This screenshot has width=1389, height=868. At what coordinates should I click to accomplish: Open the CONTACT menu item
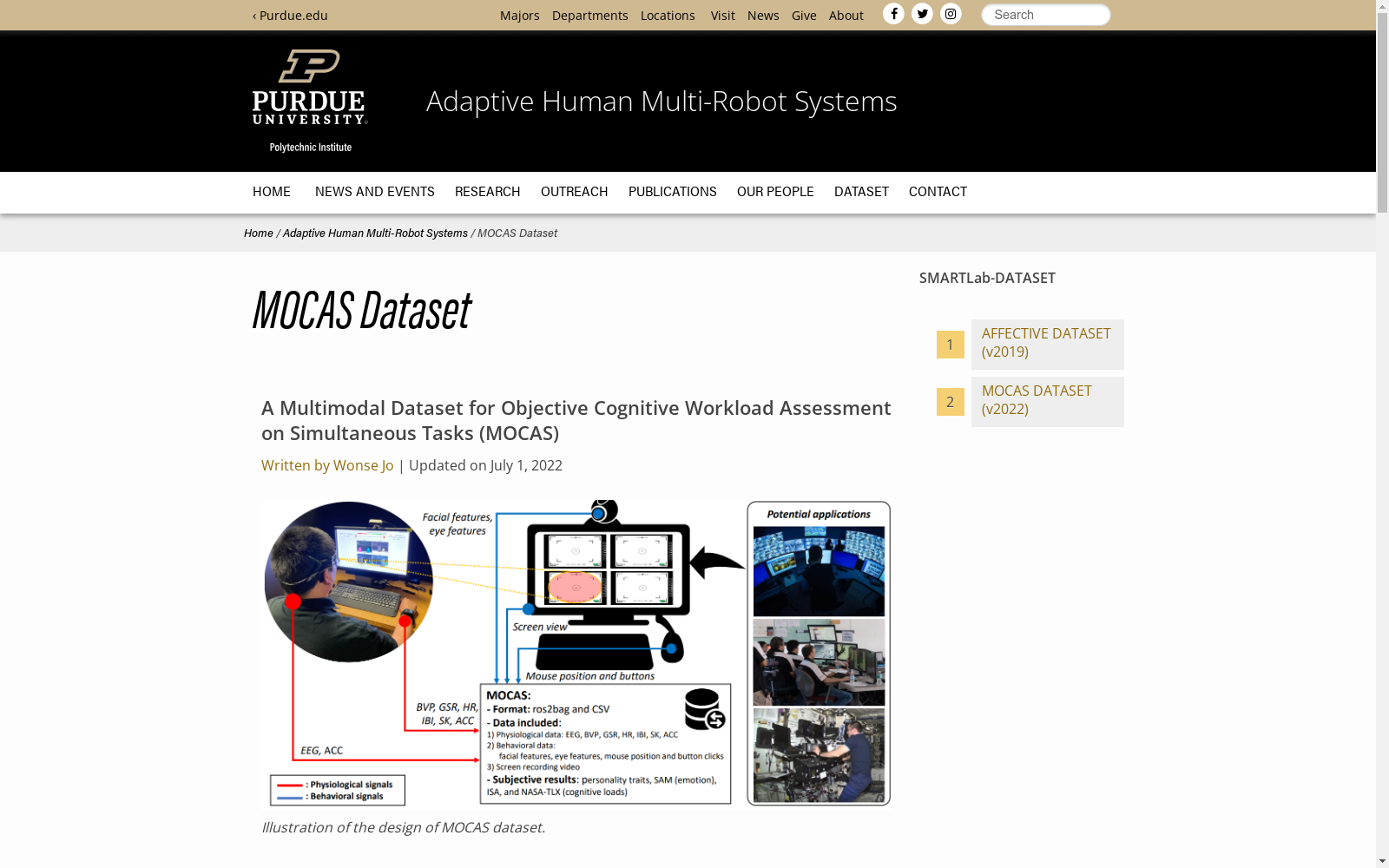point(938,192)
